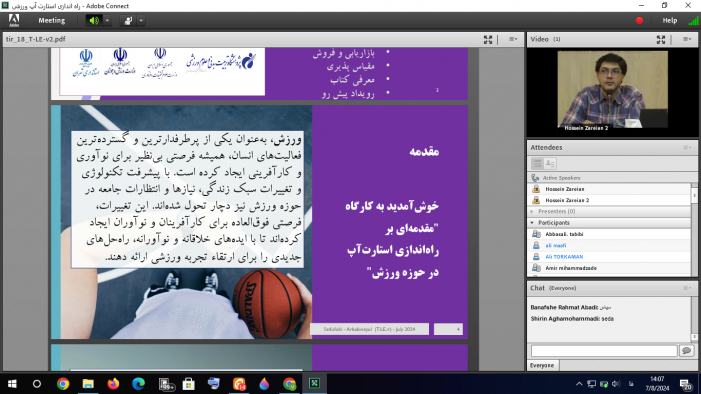Screen dimensions: 701x394
Task: Click the Spalding basketball slide image
Action: coord(268,303)
